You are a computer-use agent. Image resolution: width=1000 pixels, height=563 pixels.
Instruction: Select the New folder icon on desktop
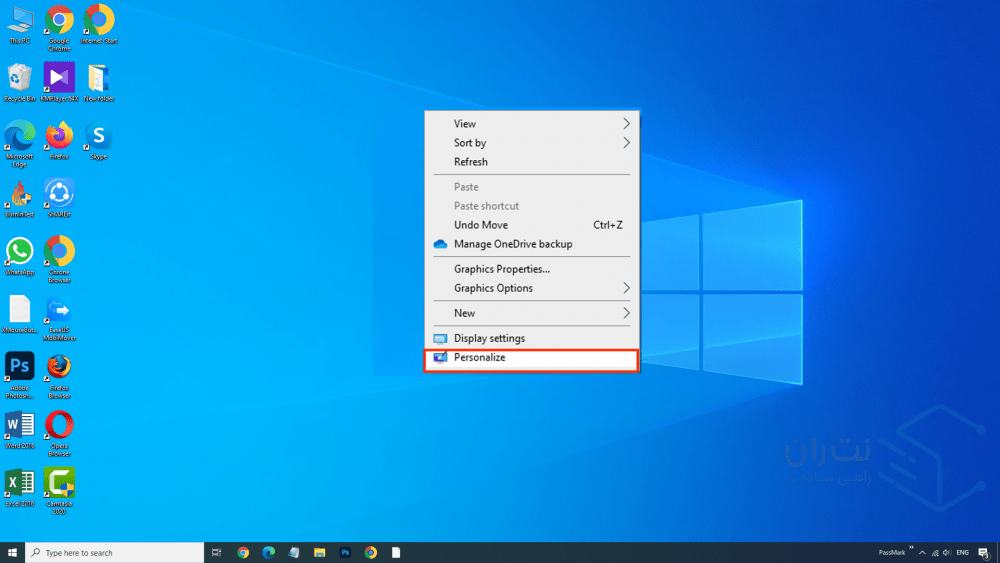point(99,82)
